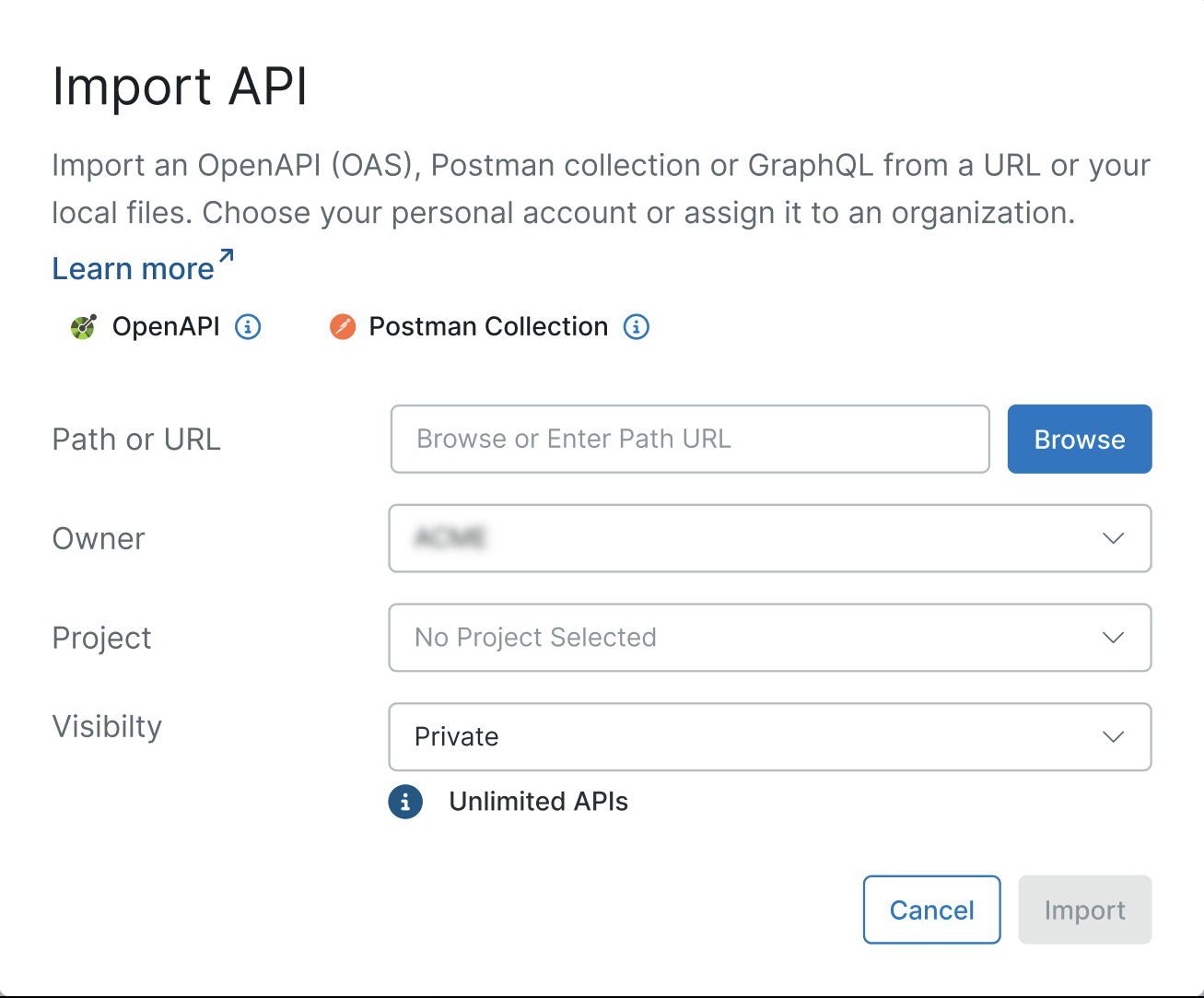Click the info icon next to OpenAPI
Screen dimensions: 1204x998
(x=247, y=327)
